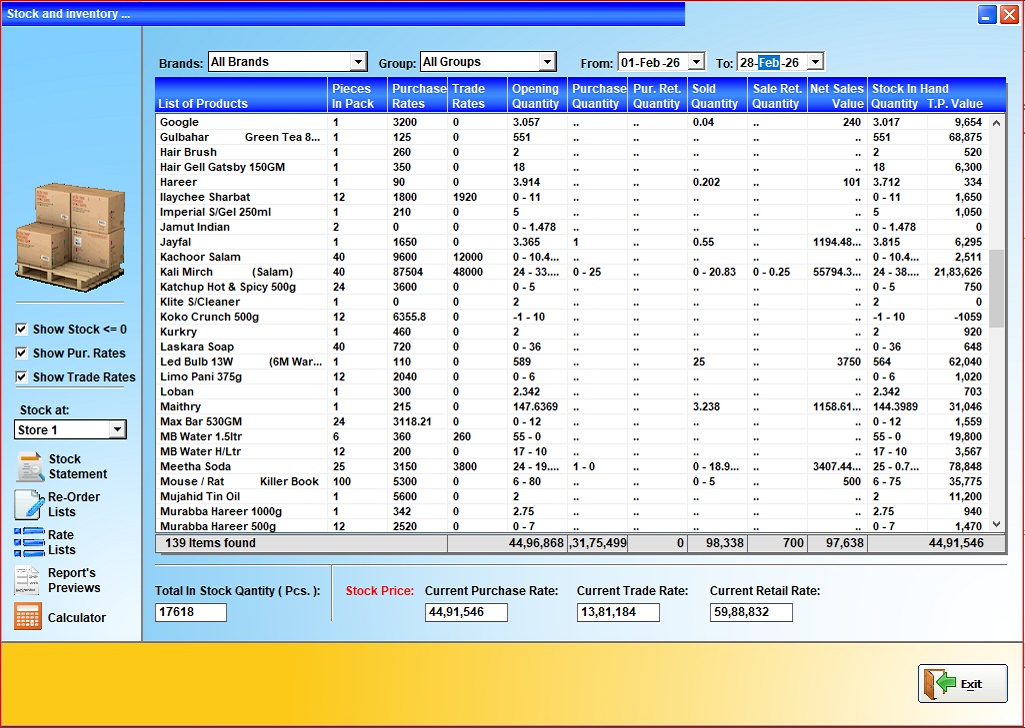Open the Report's Previews icon

[x=27, y=580]
